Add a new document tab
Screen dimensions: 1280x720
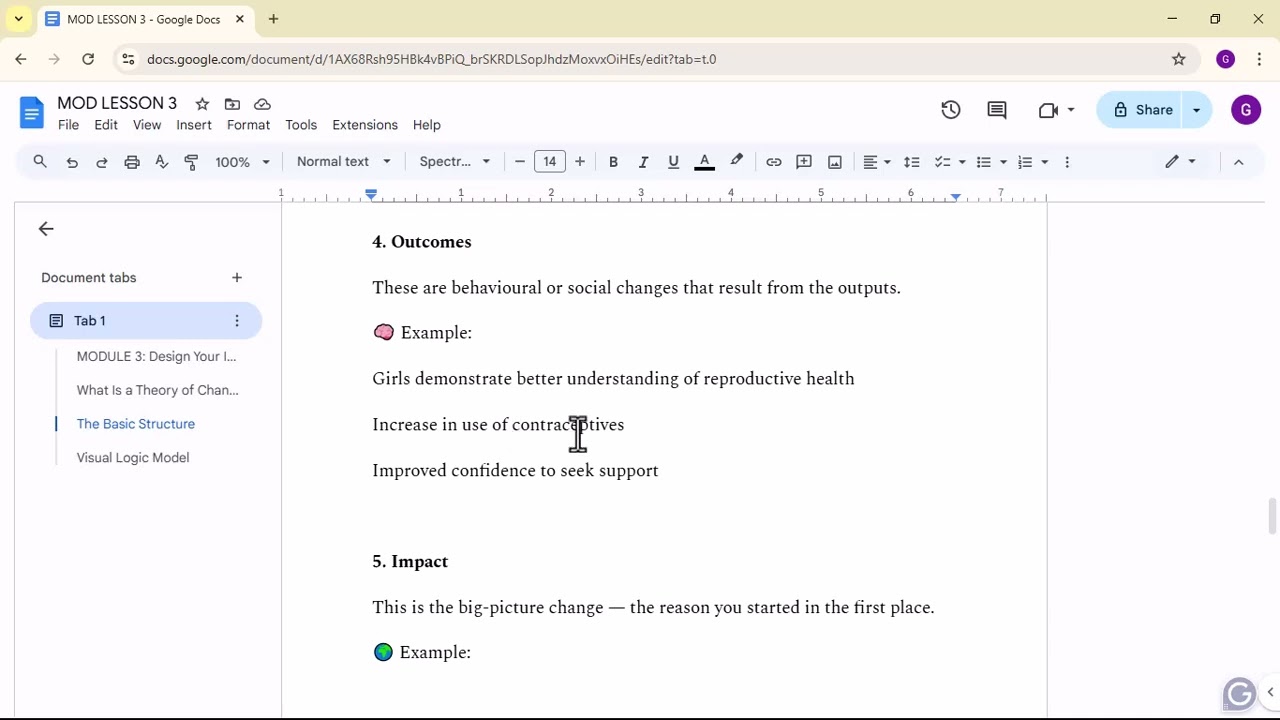237,277
